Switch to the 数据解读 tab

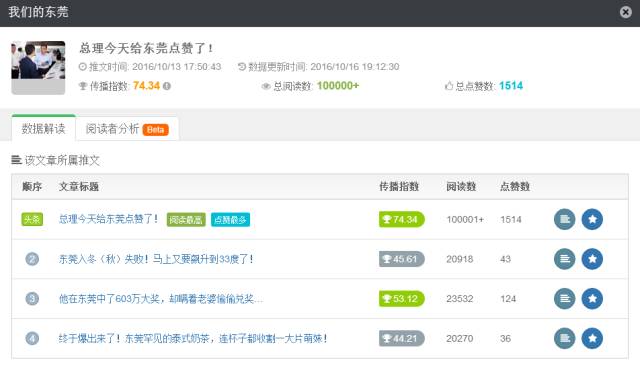pos(44,129)
